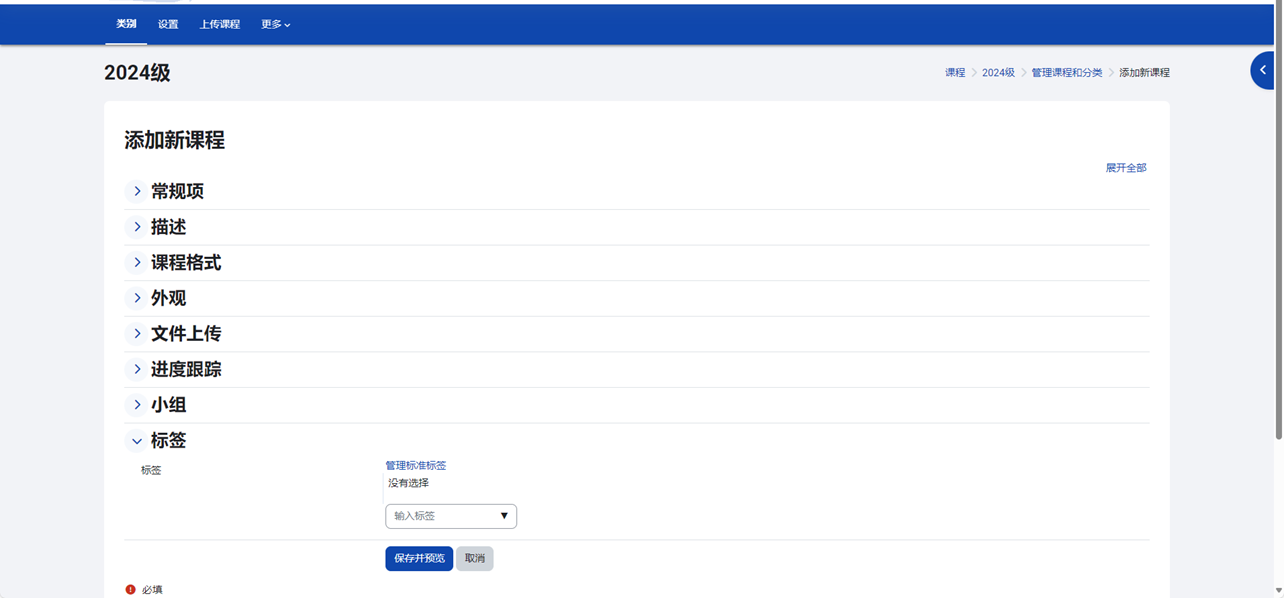Go to the 设置 tab
This screenshot has width=1284, height=598.
click(x=168, y=24)
